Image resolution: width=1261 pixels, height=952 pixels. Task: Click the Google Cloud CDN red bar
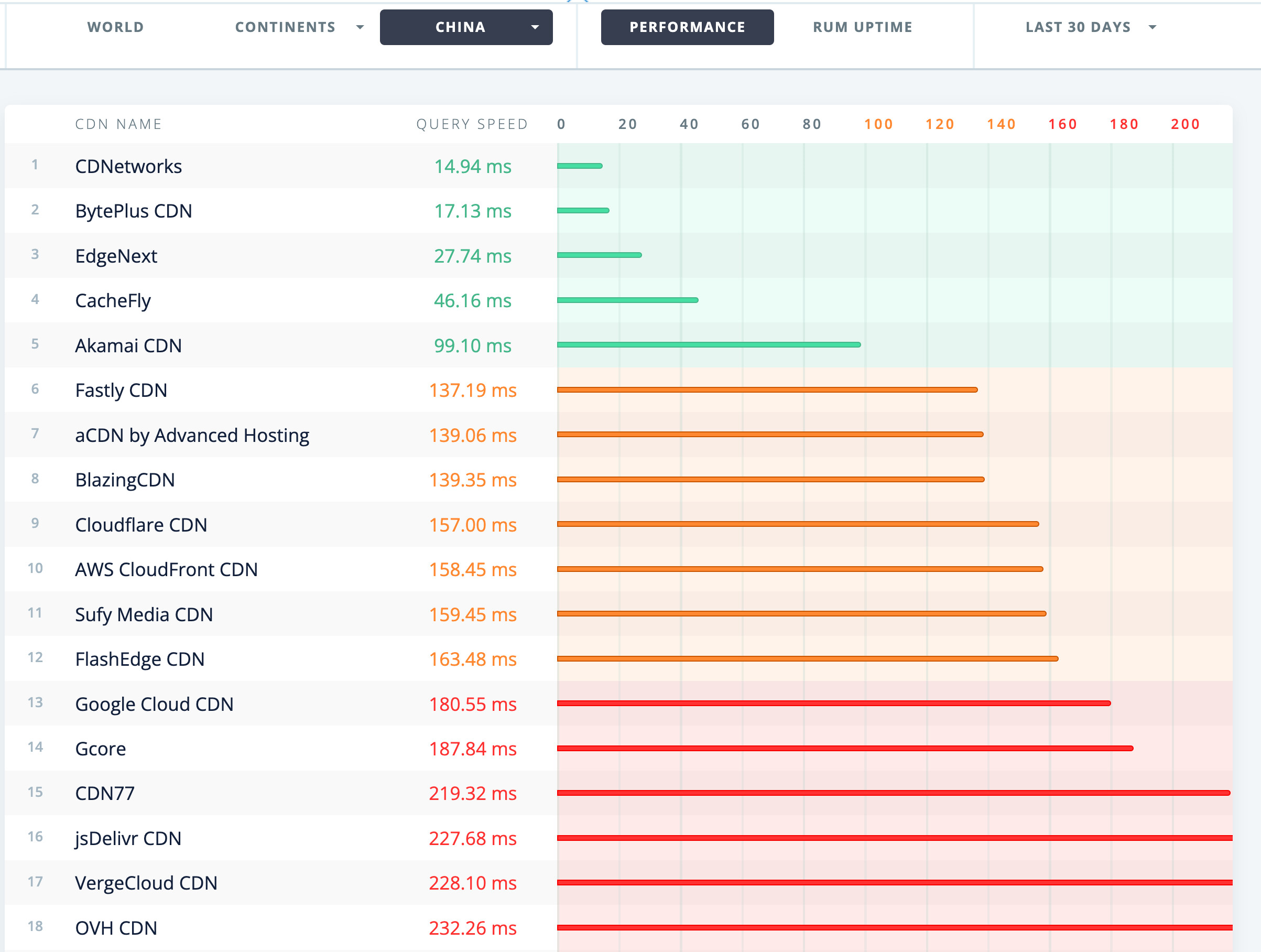point(833,704)
